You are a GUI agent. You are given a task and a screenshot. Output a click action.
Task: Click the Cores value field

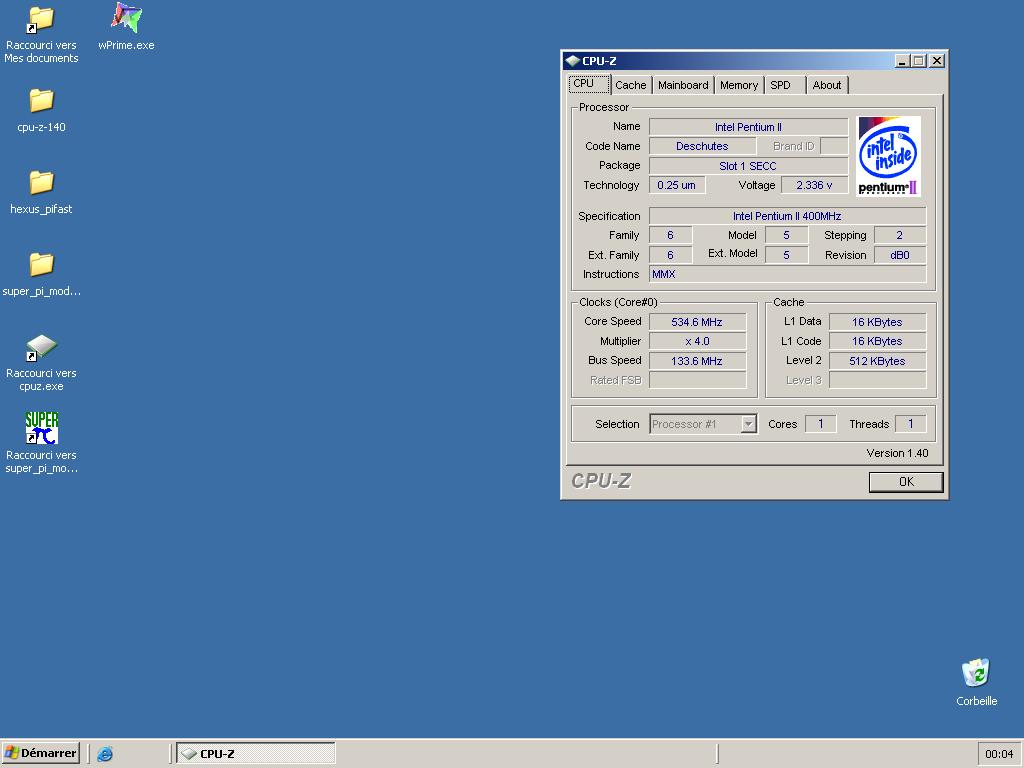pyautogui.click(x=820, y=424)
